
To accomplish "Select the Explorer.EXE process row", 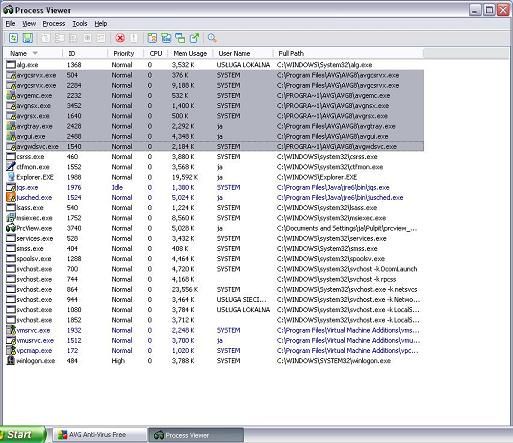I will [x=214, y=177].
